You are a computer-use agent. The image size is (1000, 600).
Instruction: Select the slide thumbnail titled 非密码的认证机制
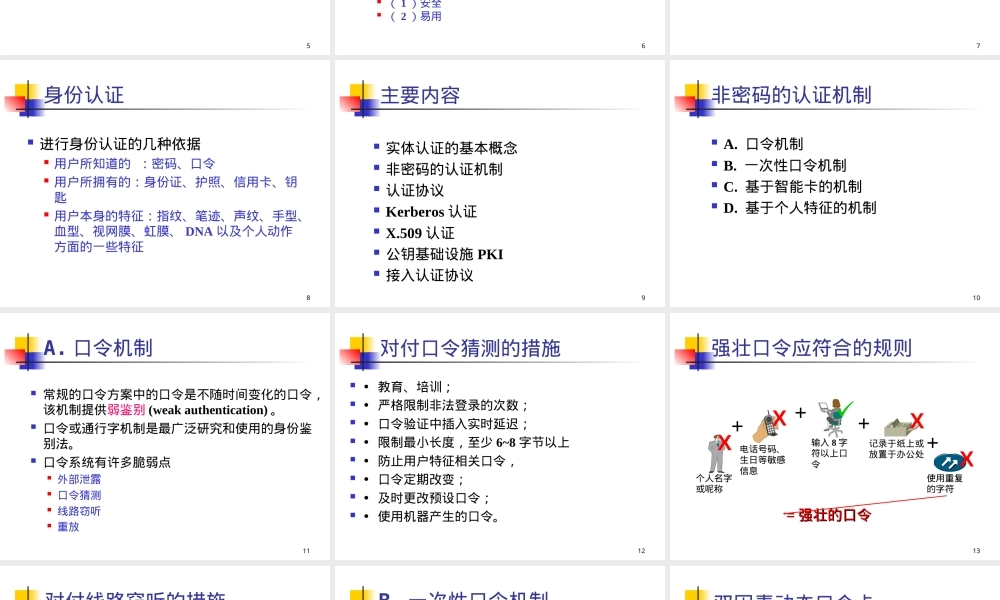coord(835,184)
